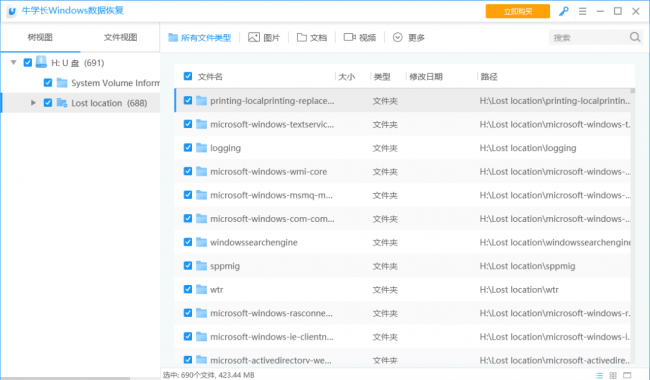
Task: Switch to grid thumbnail view icon
Action: tap(613, 375)
